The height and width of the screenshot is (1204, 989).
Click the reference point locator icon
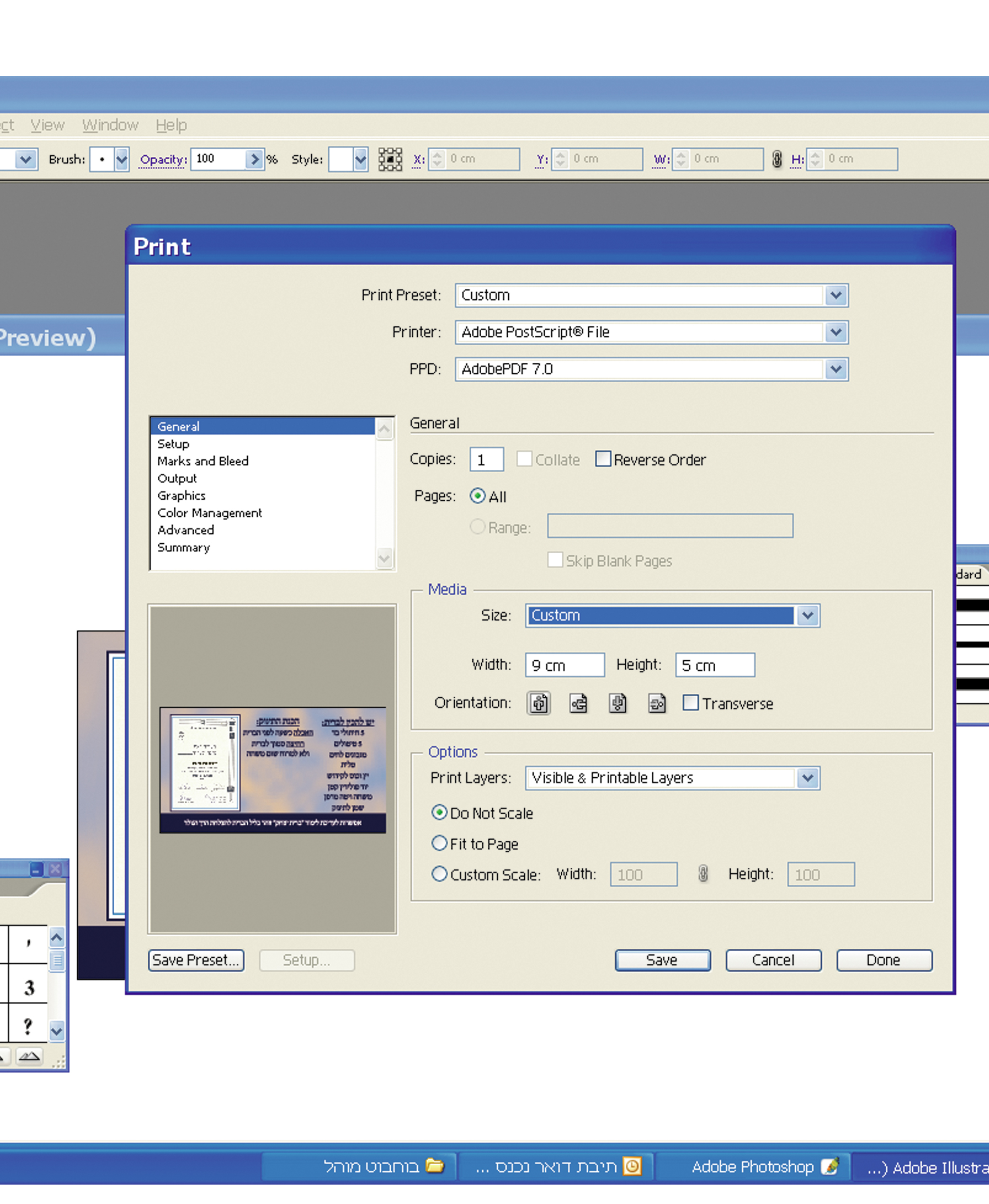point(390,160)
